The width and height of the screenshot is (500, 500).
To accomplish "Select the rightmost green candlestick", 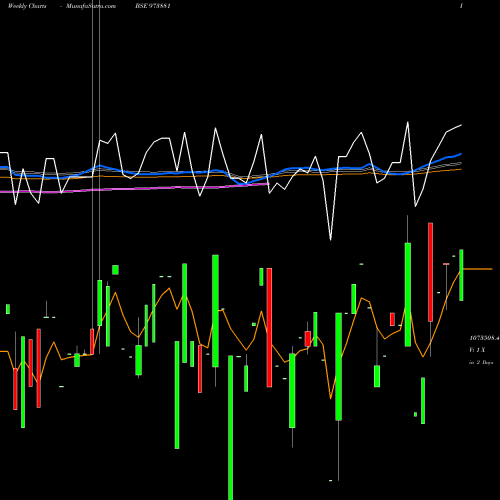I will tap(461, 275).
